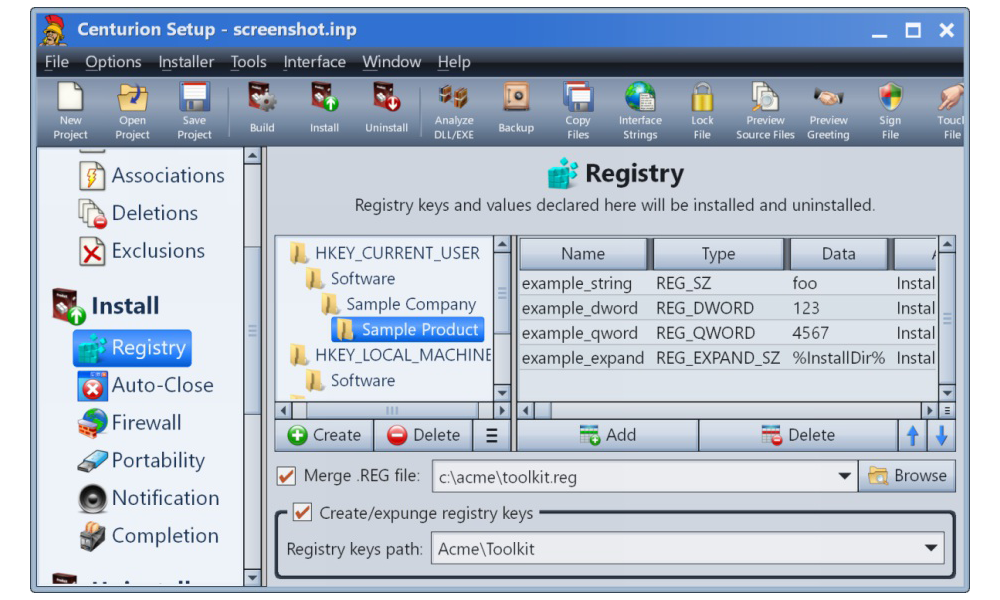Select the Sample Company registry key
Viewport: 1000px width, 600px height.
tap(410, 304)
